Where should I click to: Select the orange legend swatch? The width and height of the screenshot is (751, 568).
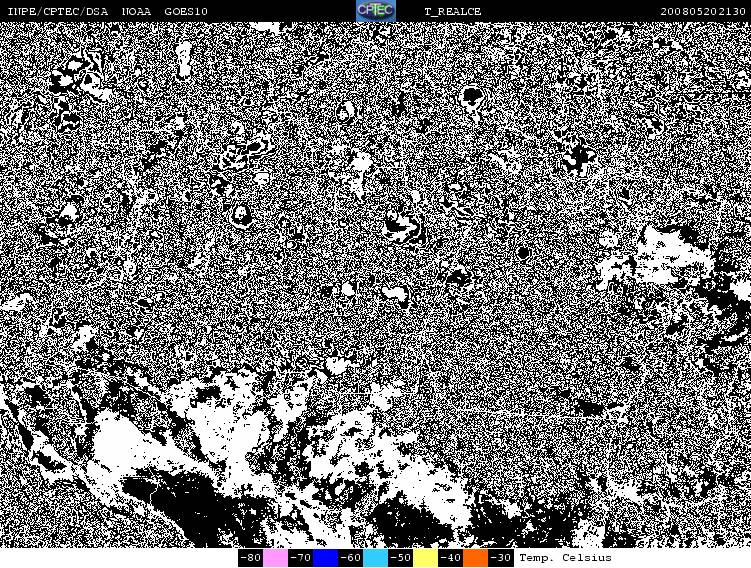[475, 558]
